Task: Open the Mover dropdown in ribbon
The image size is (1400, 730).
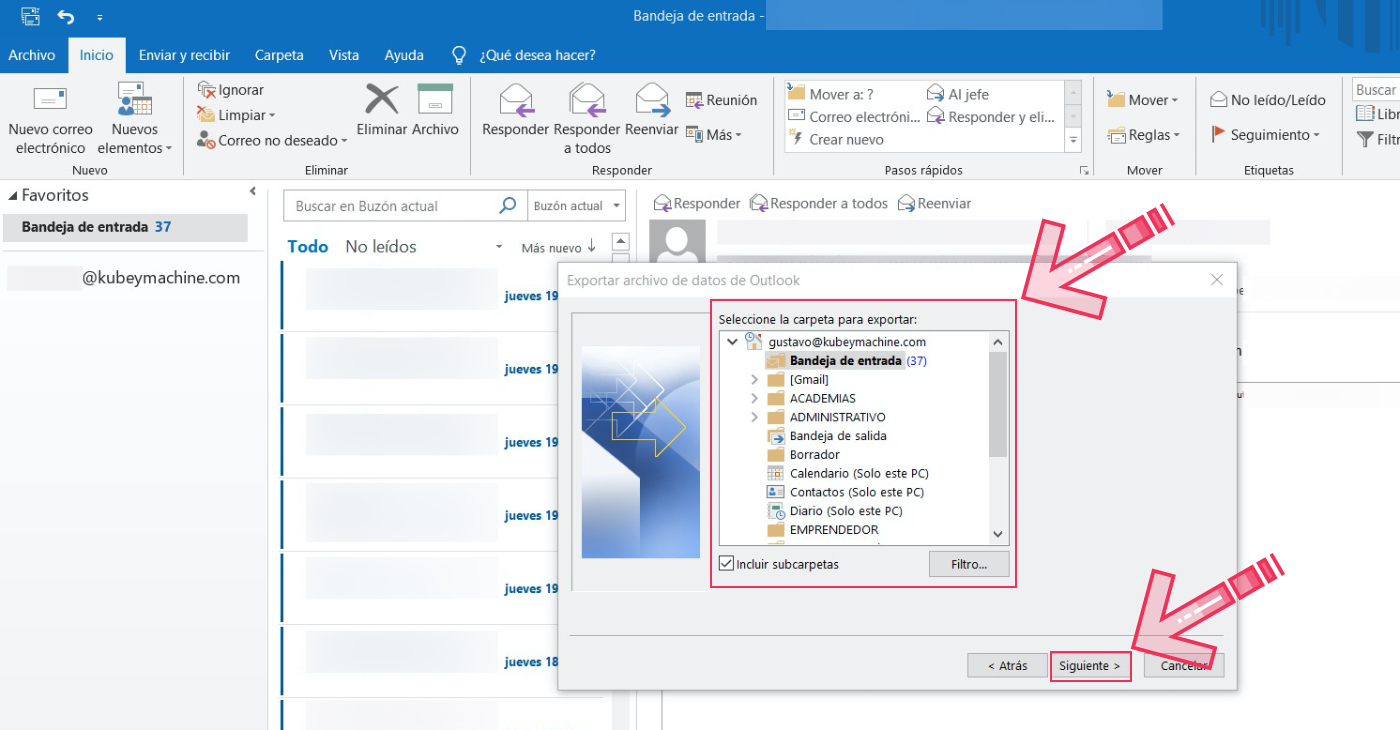Action: [1143, 100]
